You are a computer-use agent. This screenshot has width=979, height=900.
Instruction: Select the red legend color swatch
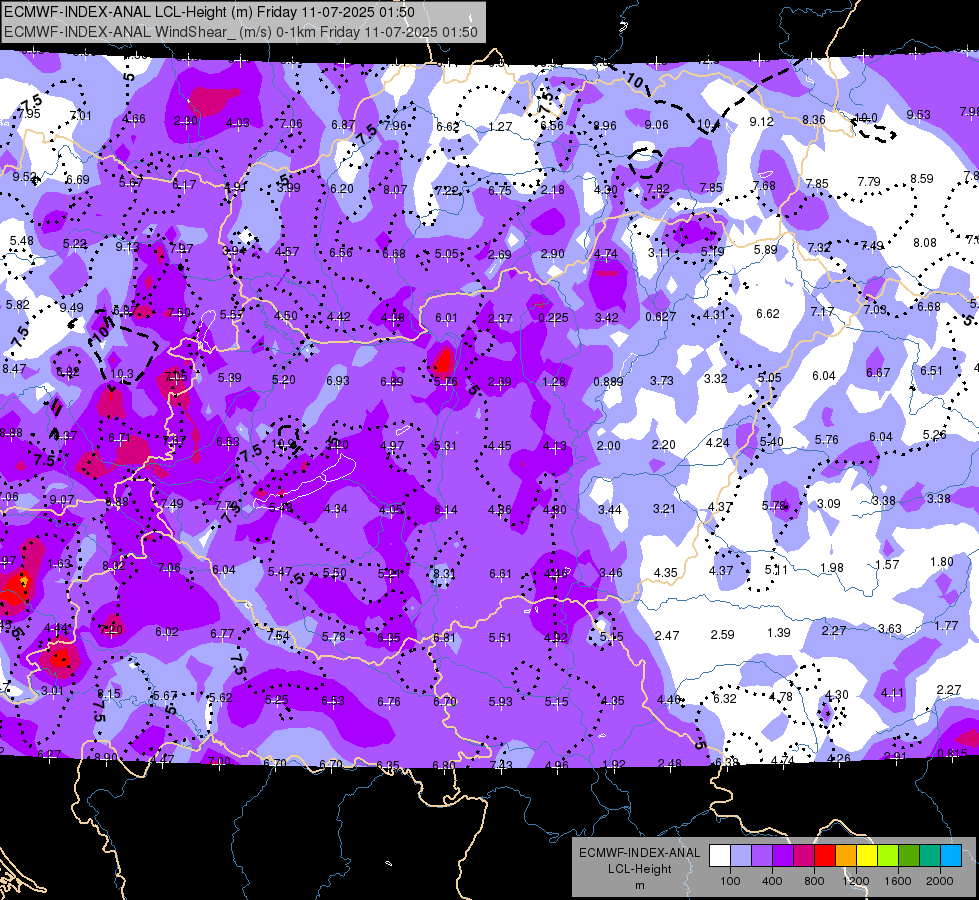825,855
